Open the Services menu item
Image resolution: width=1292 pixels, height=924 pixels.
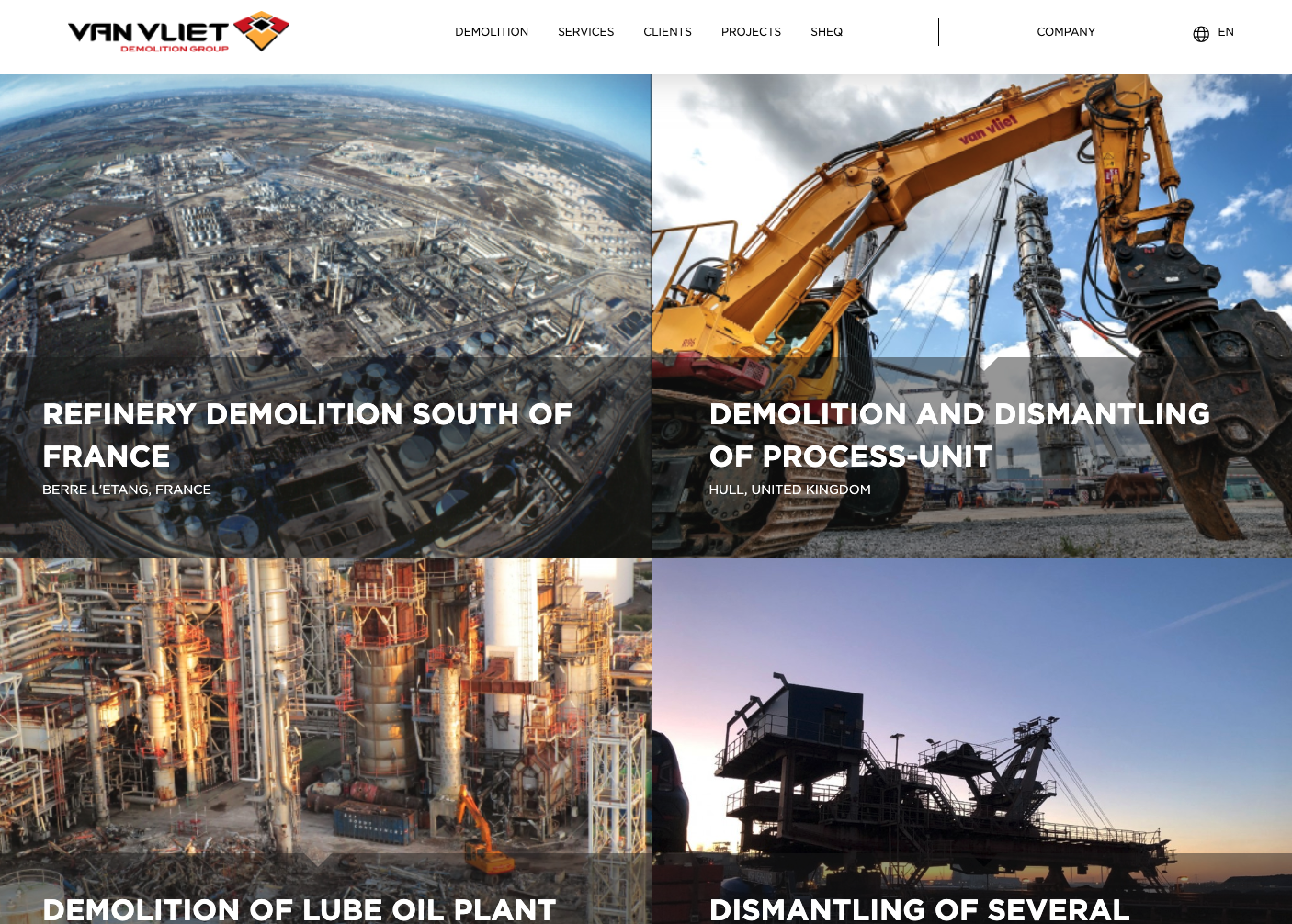[x=585, y=32]
